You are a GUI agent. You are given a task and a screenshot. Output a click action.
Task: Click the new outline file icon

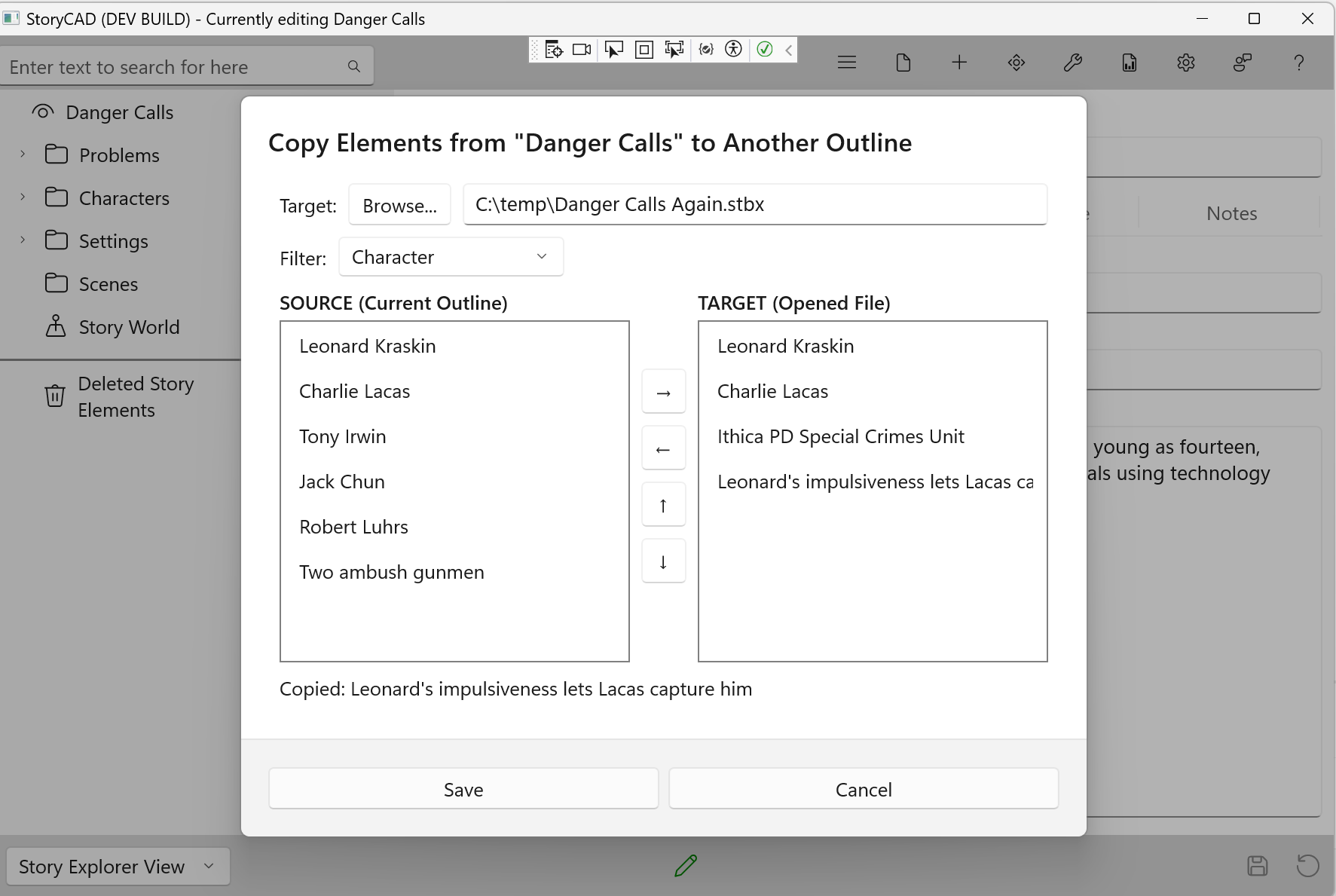coord(903,62)
